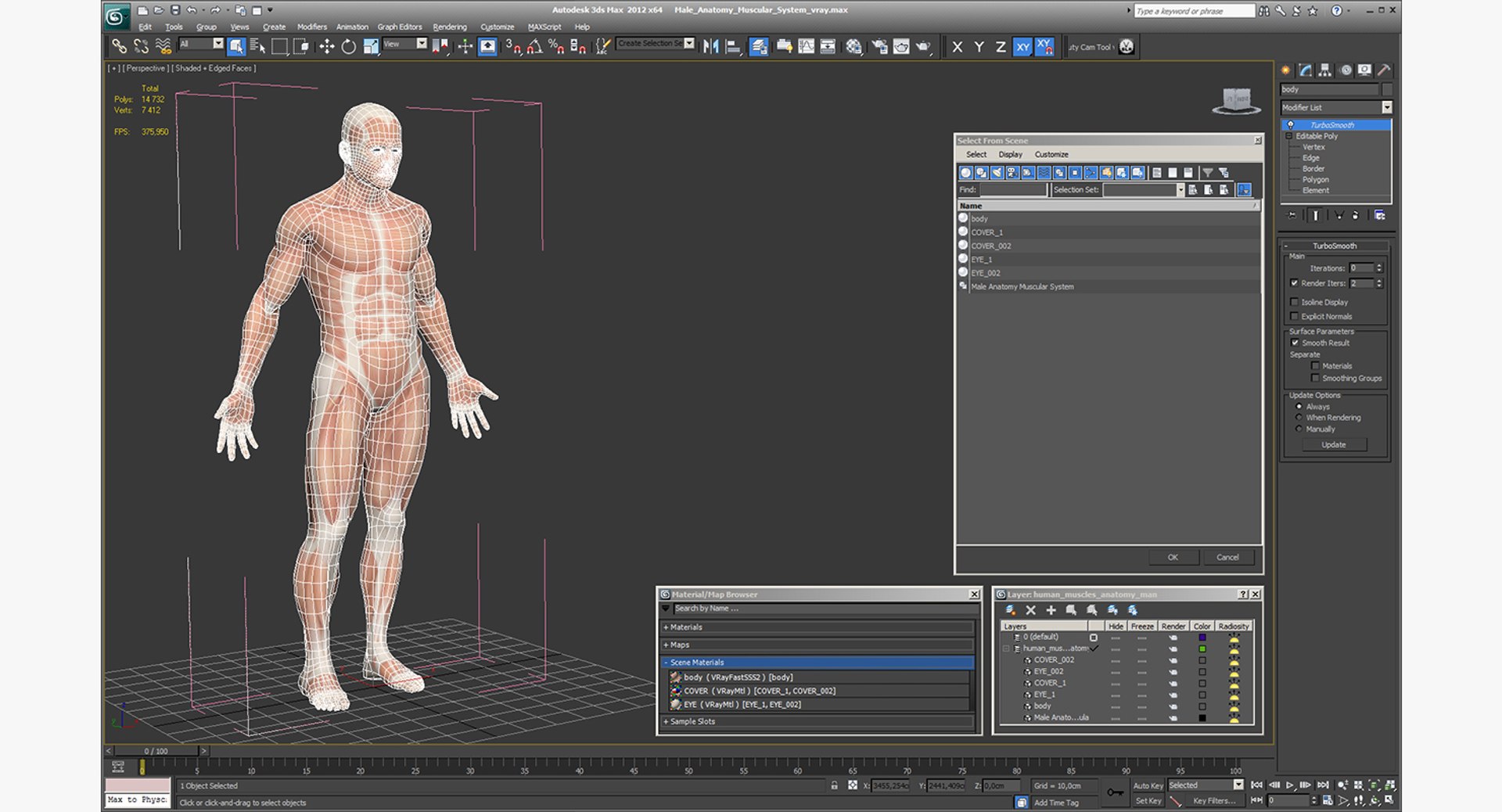Click OK in Select From Scene dialog

1173,557
